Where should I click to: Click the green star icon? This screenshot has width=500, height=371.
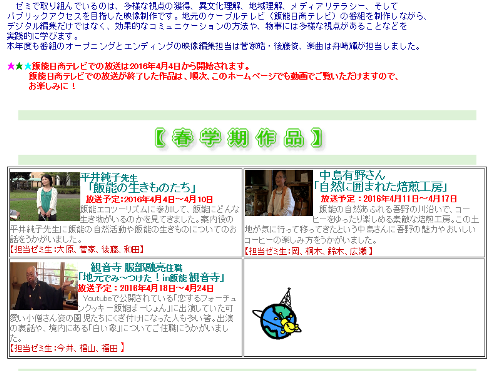(x=19, y=66)
